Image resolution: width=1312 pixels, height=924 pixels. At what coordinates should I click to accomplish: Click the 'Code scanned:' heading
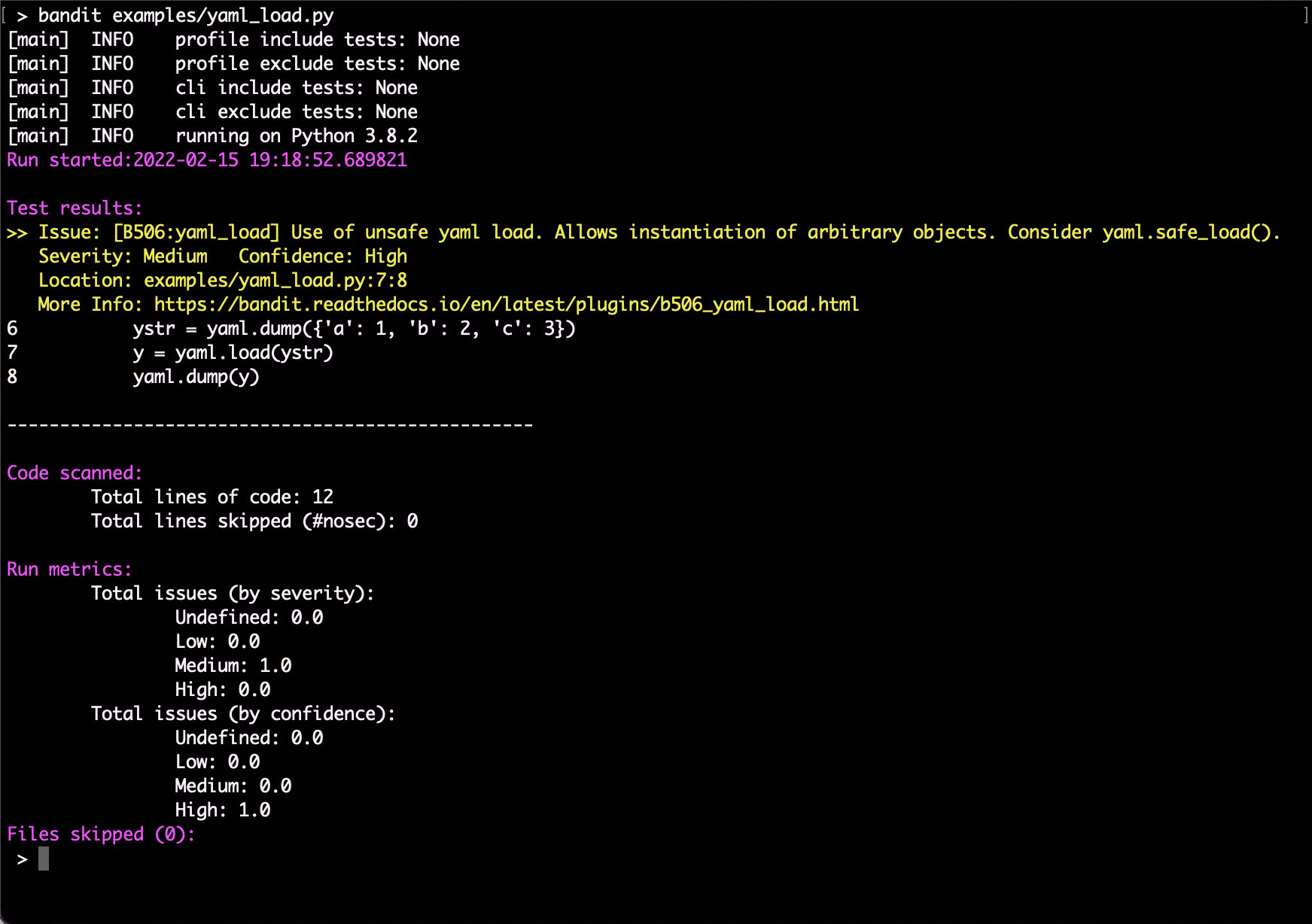pyautogui.click(x=75, y=473)
